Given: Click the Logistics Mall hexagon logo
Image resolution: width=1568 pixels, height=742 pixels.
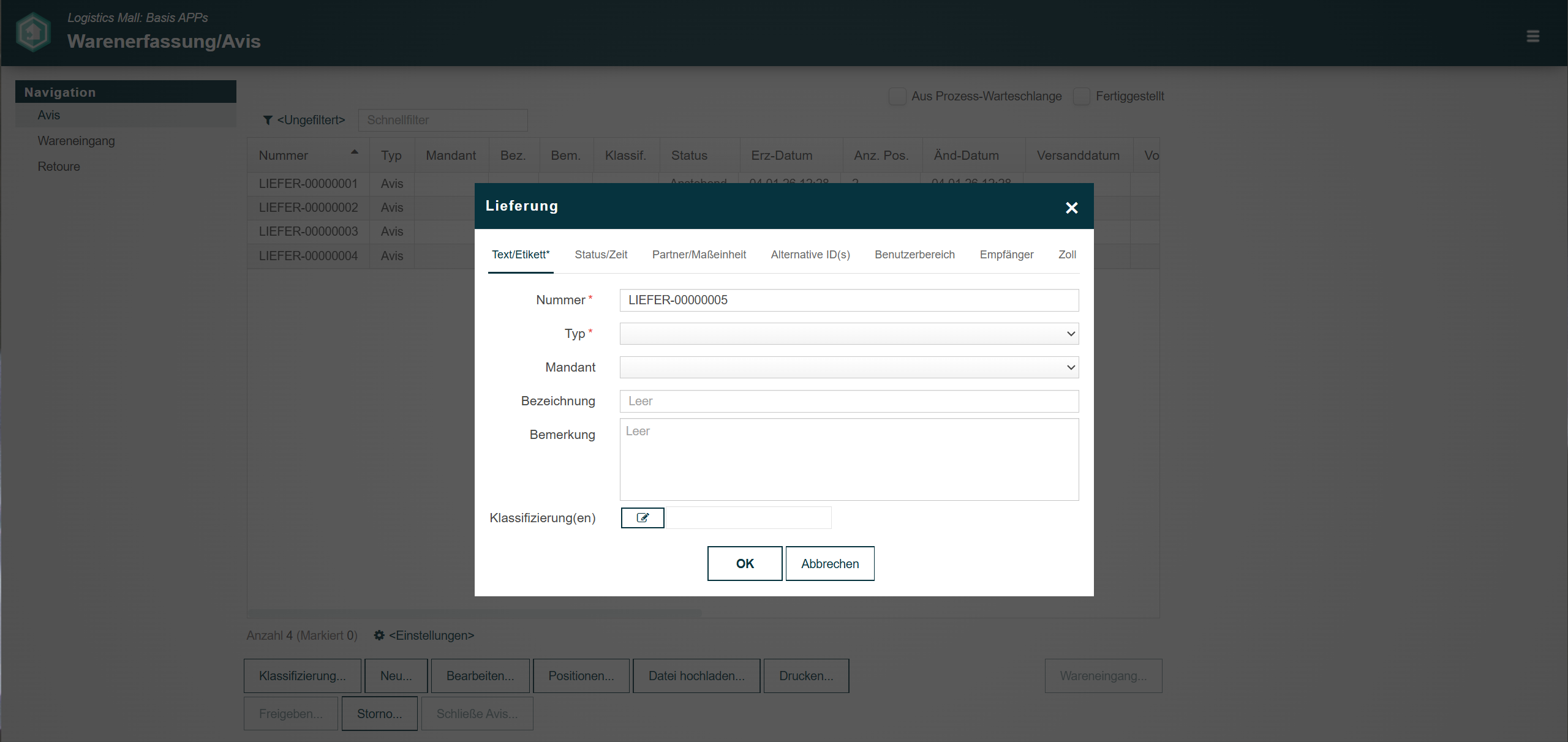Looking at the screenshot, I should click(33, 32).
